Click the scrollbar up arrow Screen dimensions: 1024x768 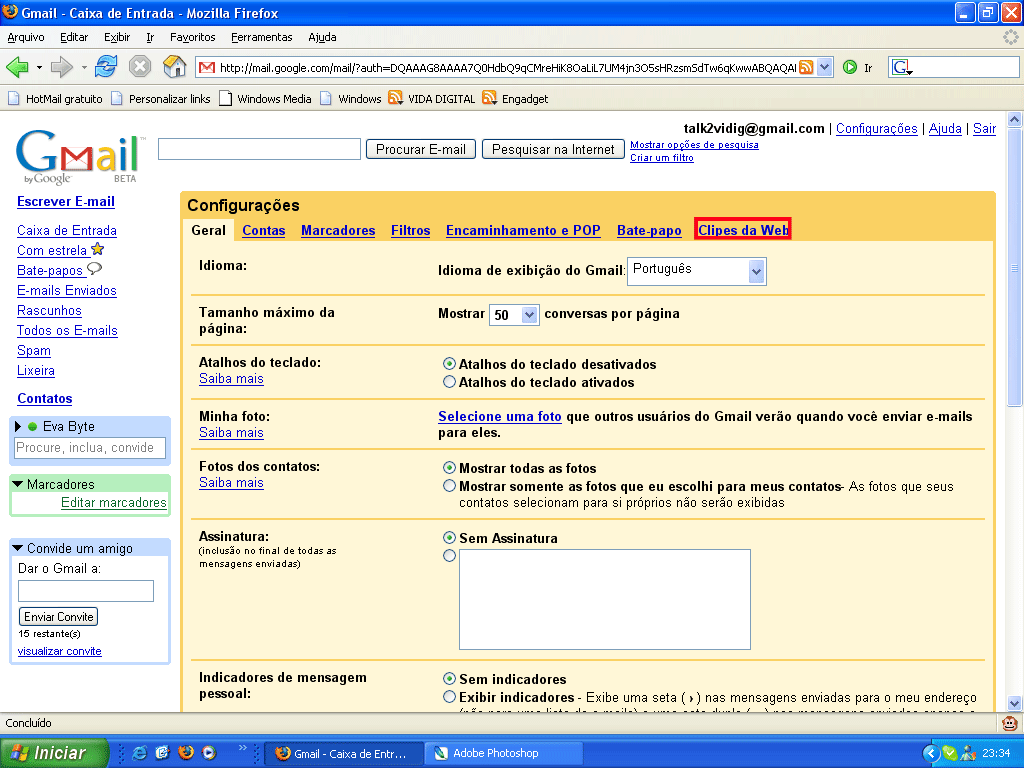(x=1014, y=119)
